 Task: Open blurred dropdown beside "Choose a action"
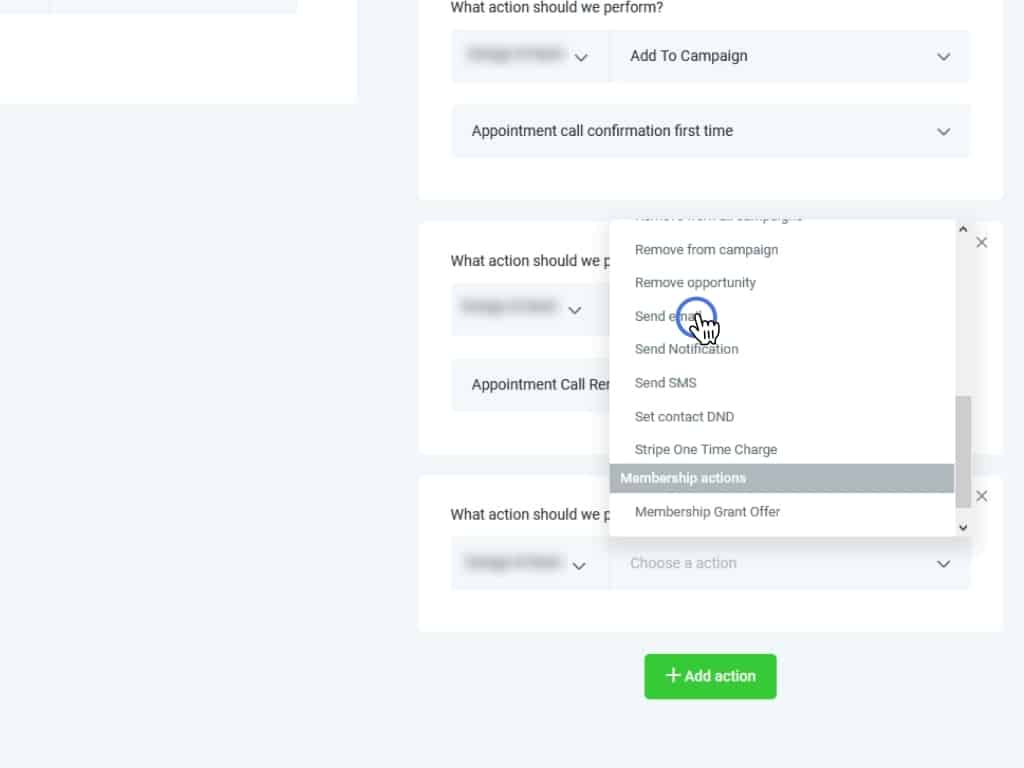[x=530, y=564]
